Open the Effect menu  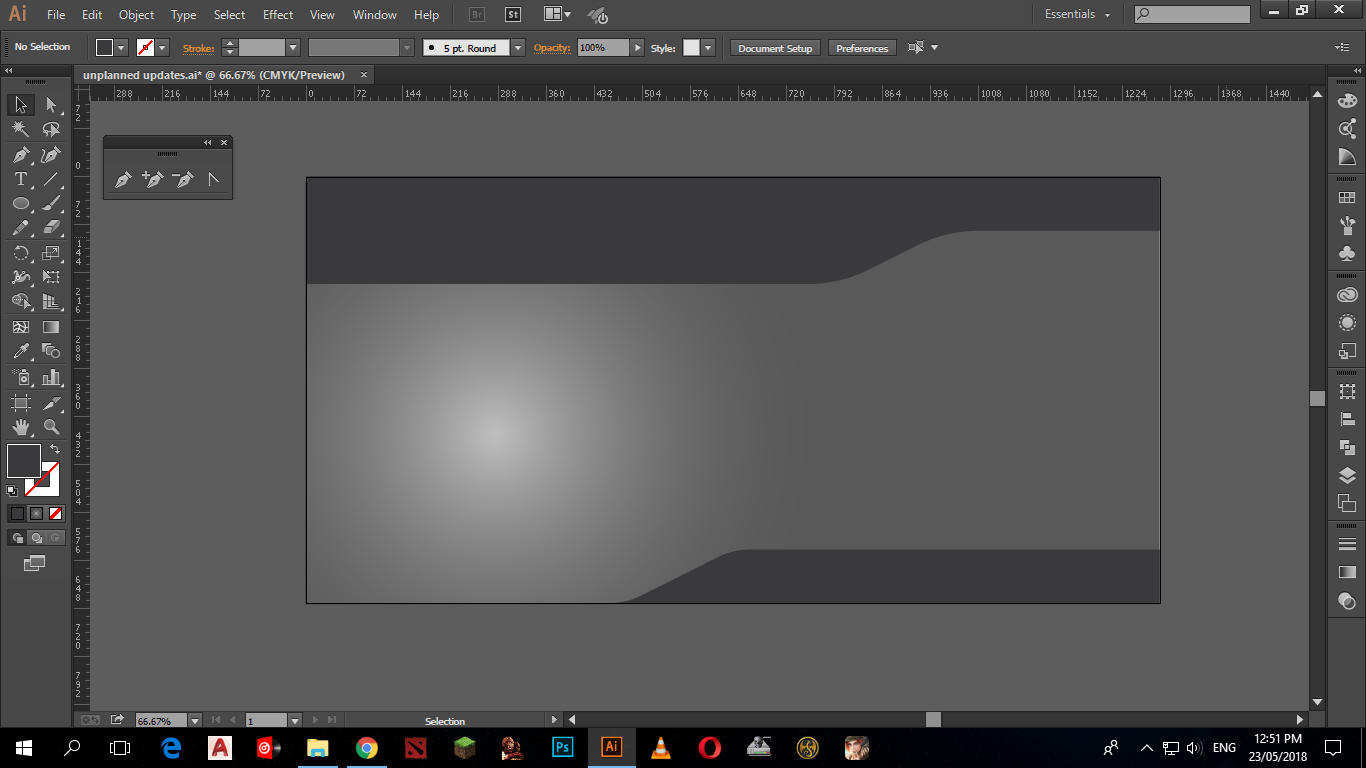[x=278, y=15]
